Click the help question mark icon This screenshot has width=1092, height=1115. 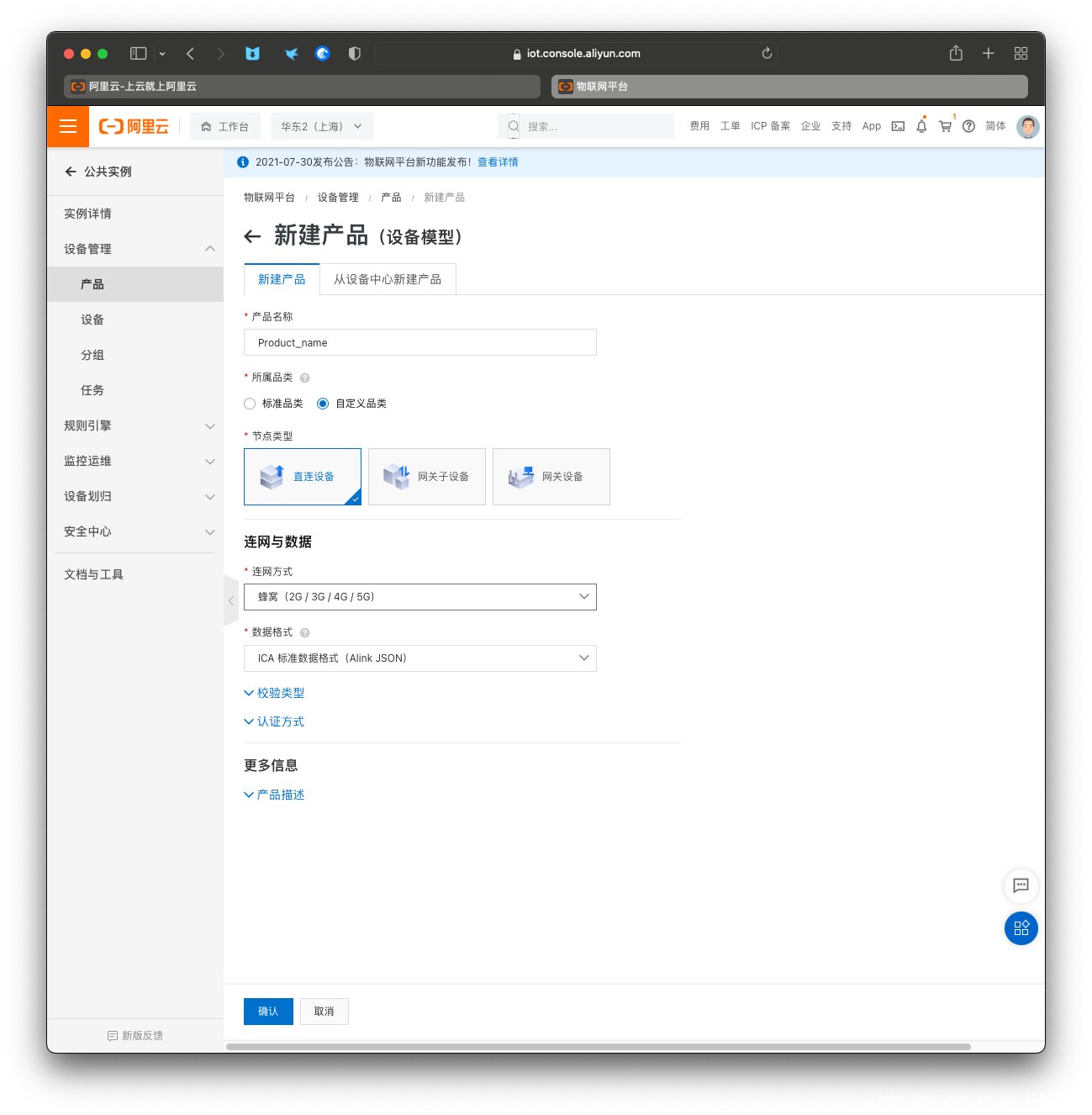(968, 126)
